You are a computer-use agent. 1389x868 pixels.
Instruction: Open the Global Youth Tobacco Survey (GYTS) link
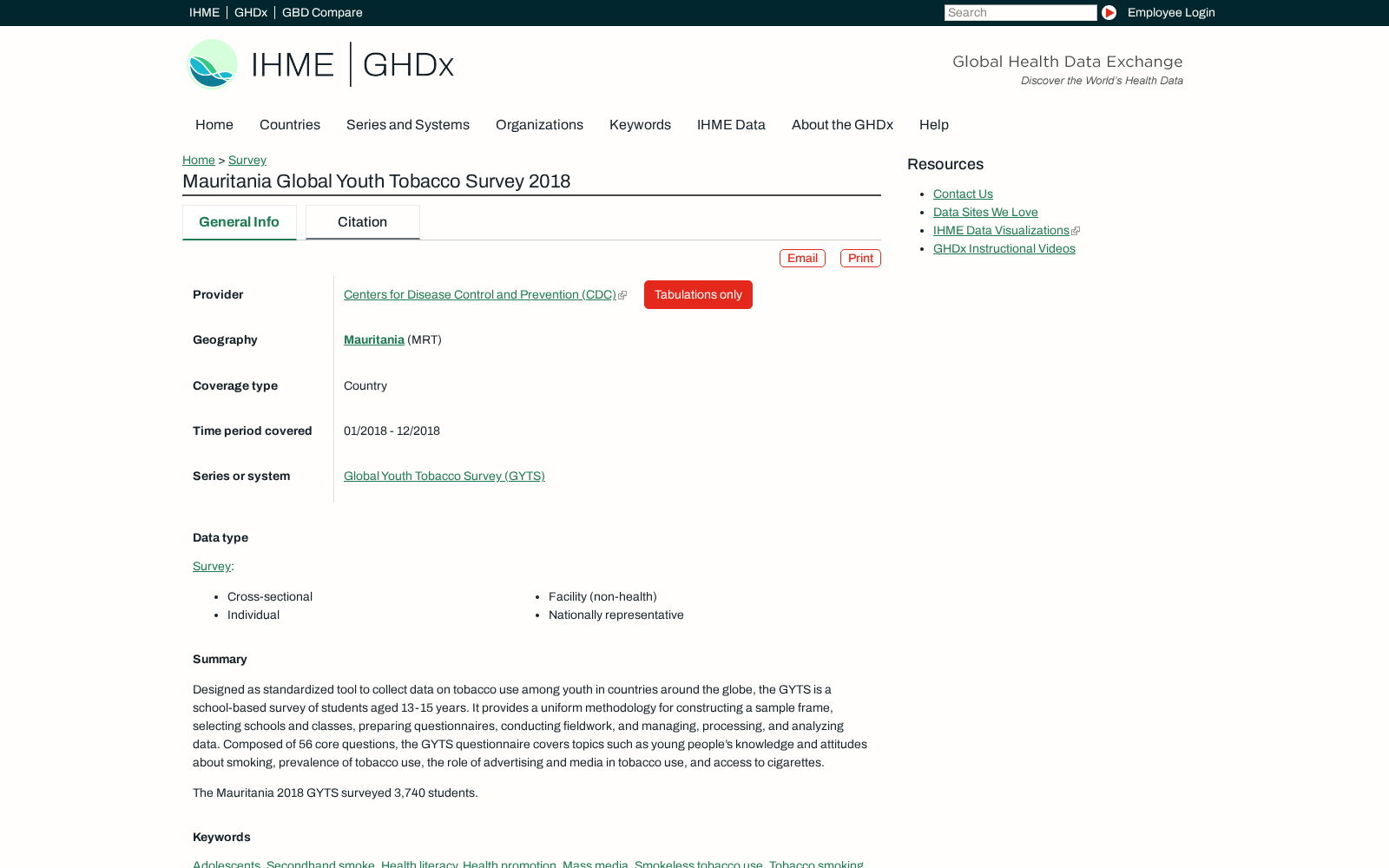pyautogui.click(x=444, y=477)
